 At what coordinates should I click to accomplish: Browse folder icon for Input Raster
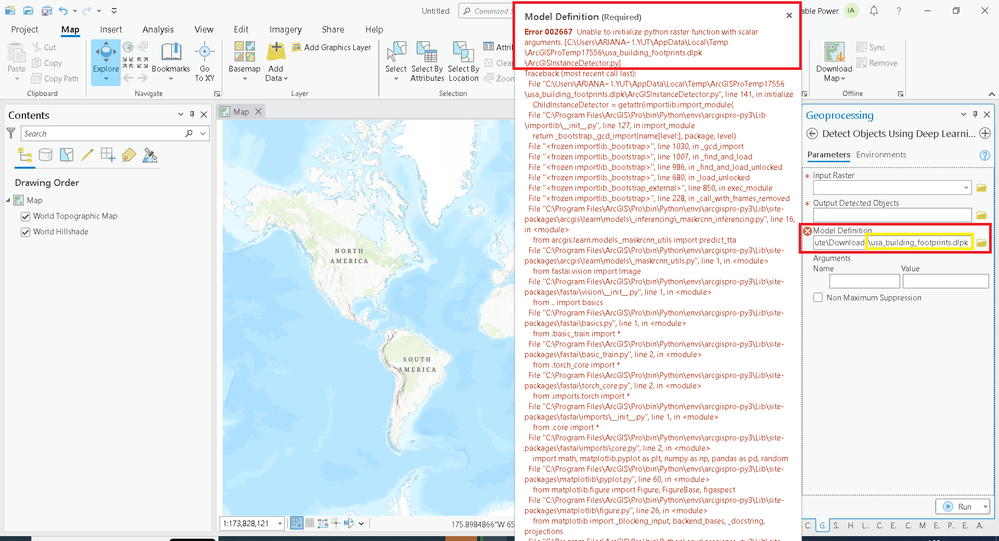pyautogui.click(x=981, y=187)
